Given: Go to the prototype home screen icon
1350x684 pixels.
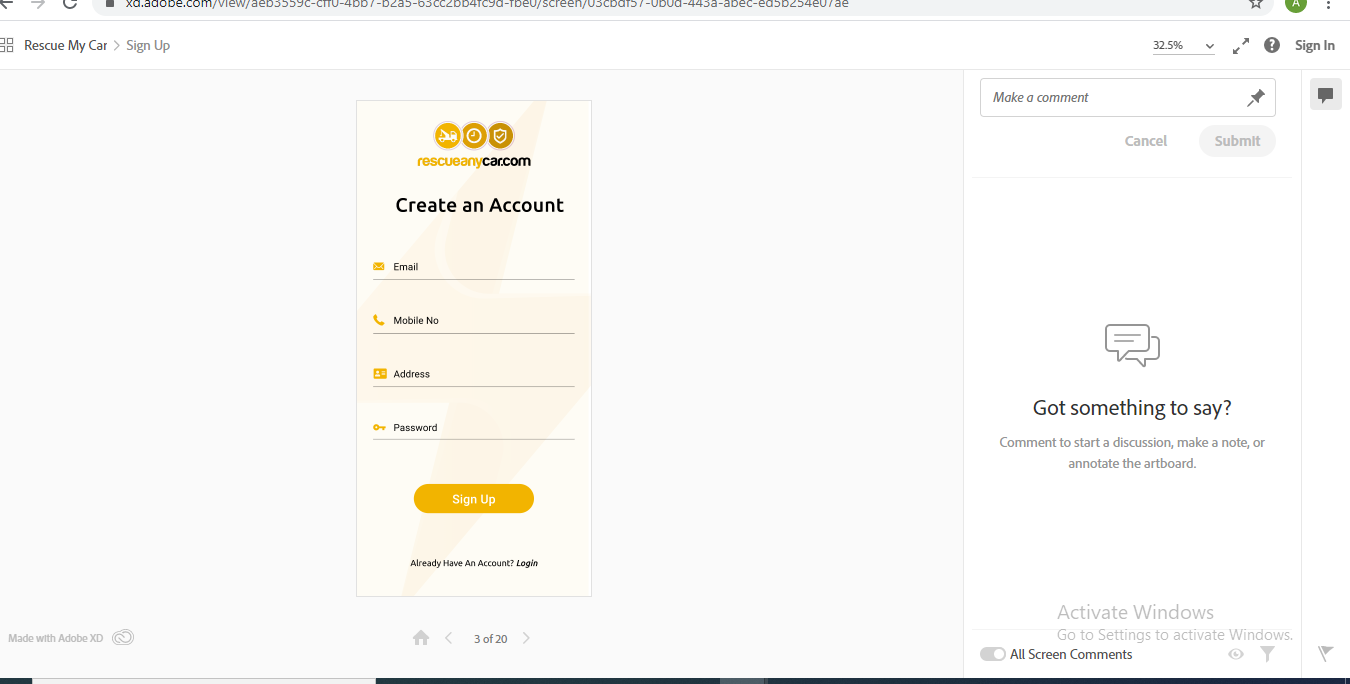Looking at the screenshot, I should click(x=421, y=638).
